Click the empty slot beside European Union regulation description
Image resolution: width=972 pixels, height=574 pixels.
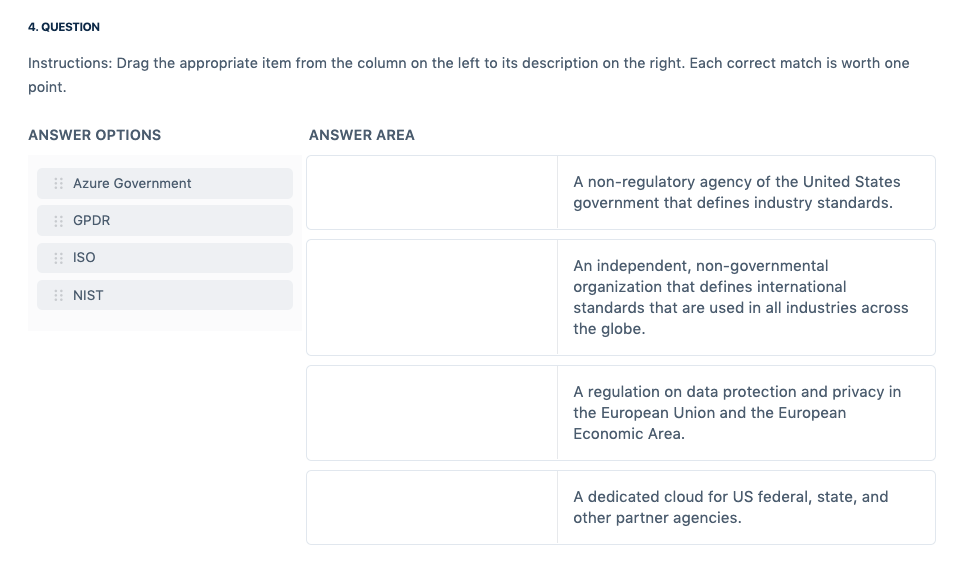pos(432,413)
